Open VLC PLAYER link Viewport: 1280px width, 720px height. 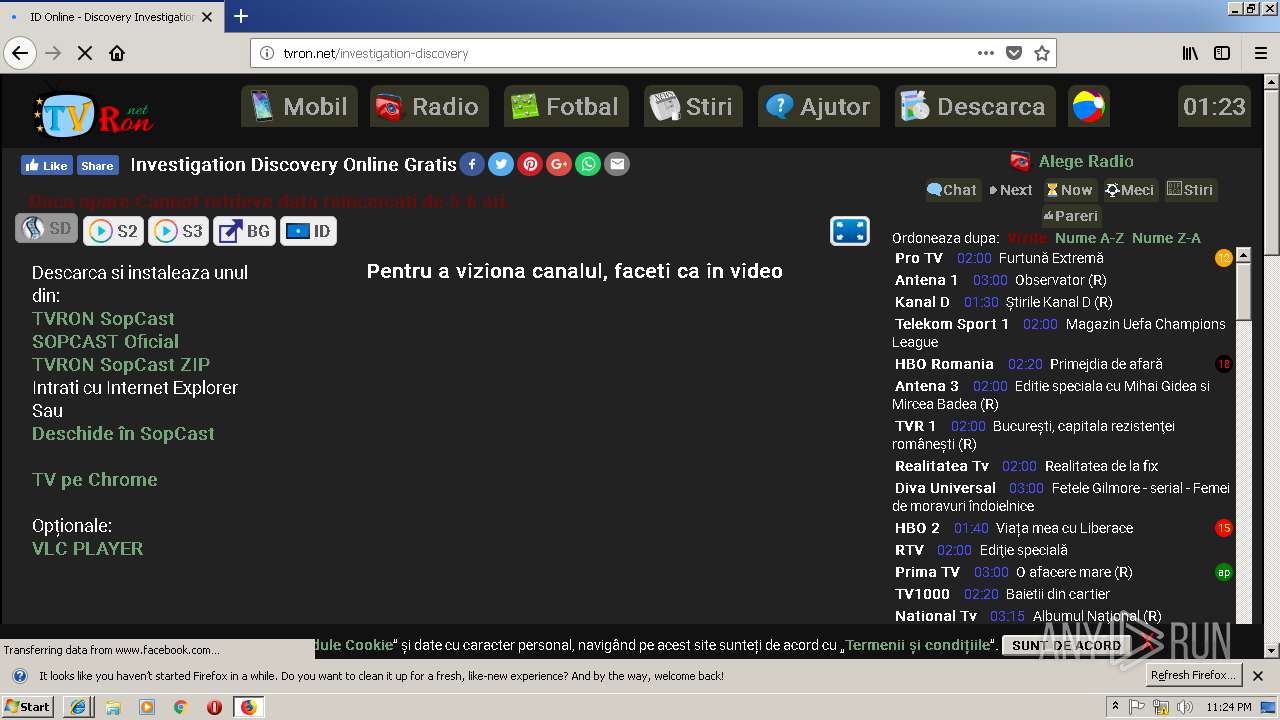[x=88, y=549]
